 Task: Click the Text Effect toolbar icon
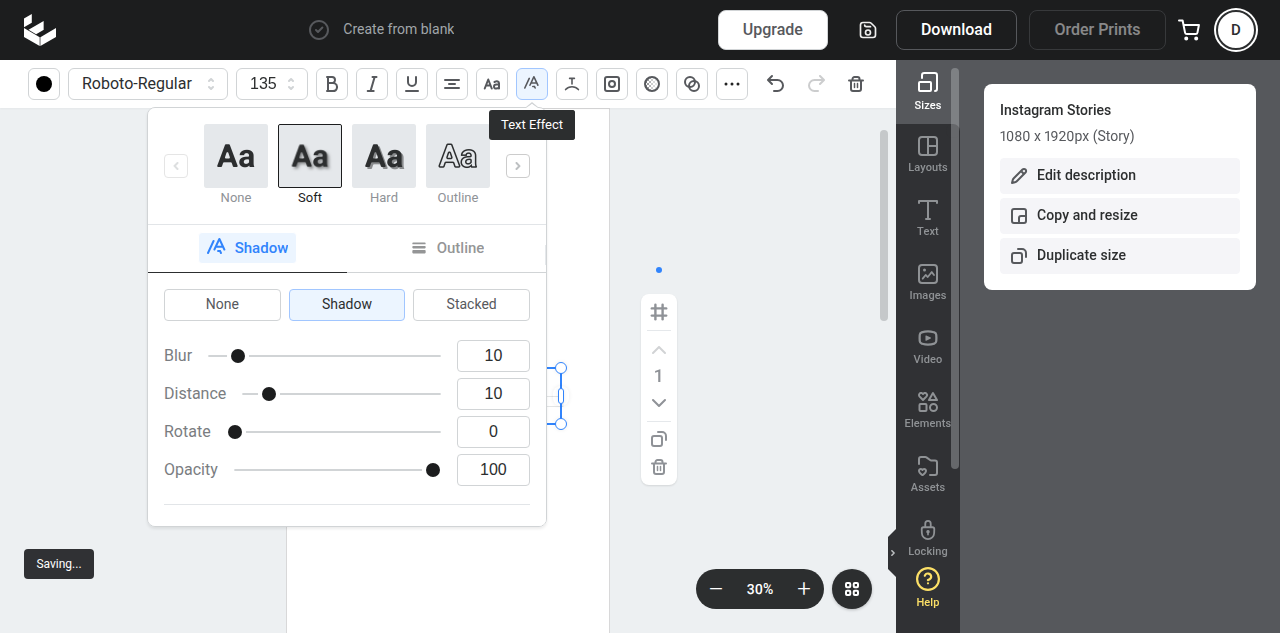pos(532,84)
